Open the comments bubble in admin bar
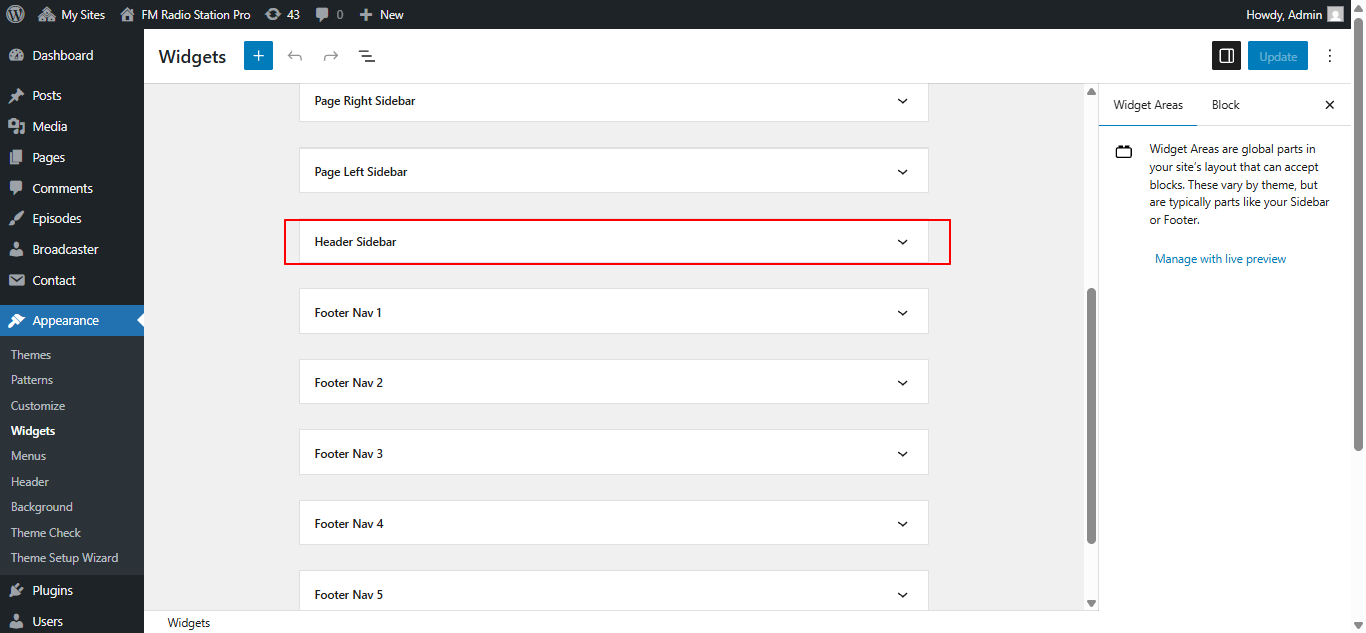The width and height of the screenshot is (1366, 633). coord(328,15)
